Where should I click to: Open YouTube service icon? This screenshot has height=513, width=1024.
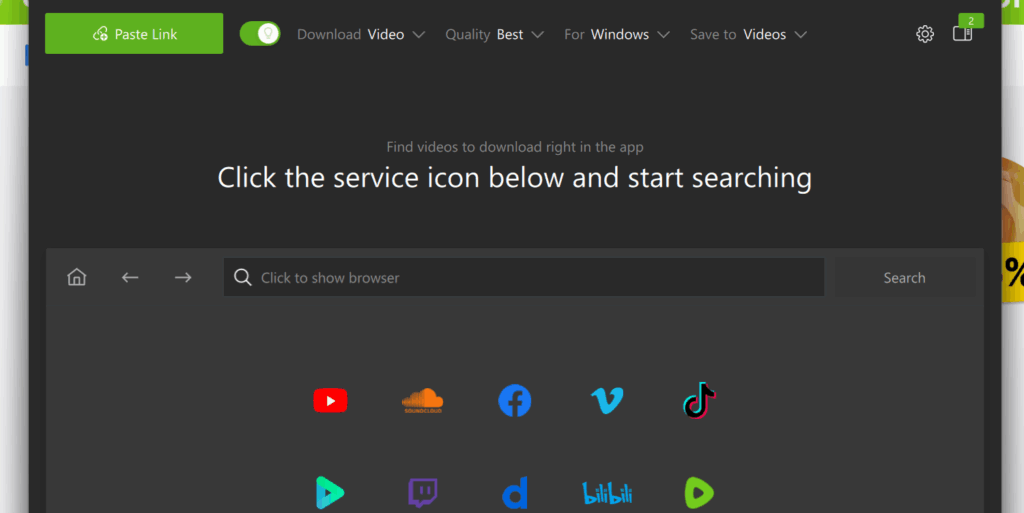tap(330, 401)
